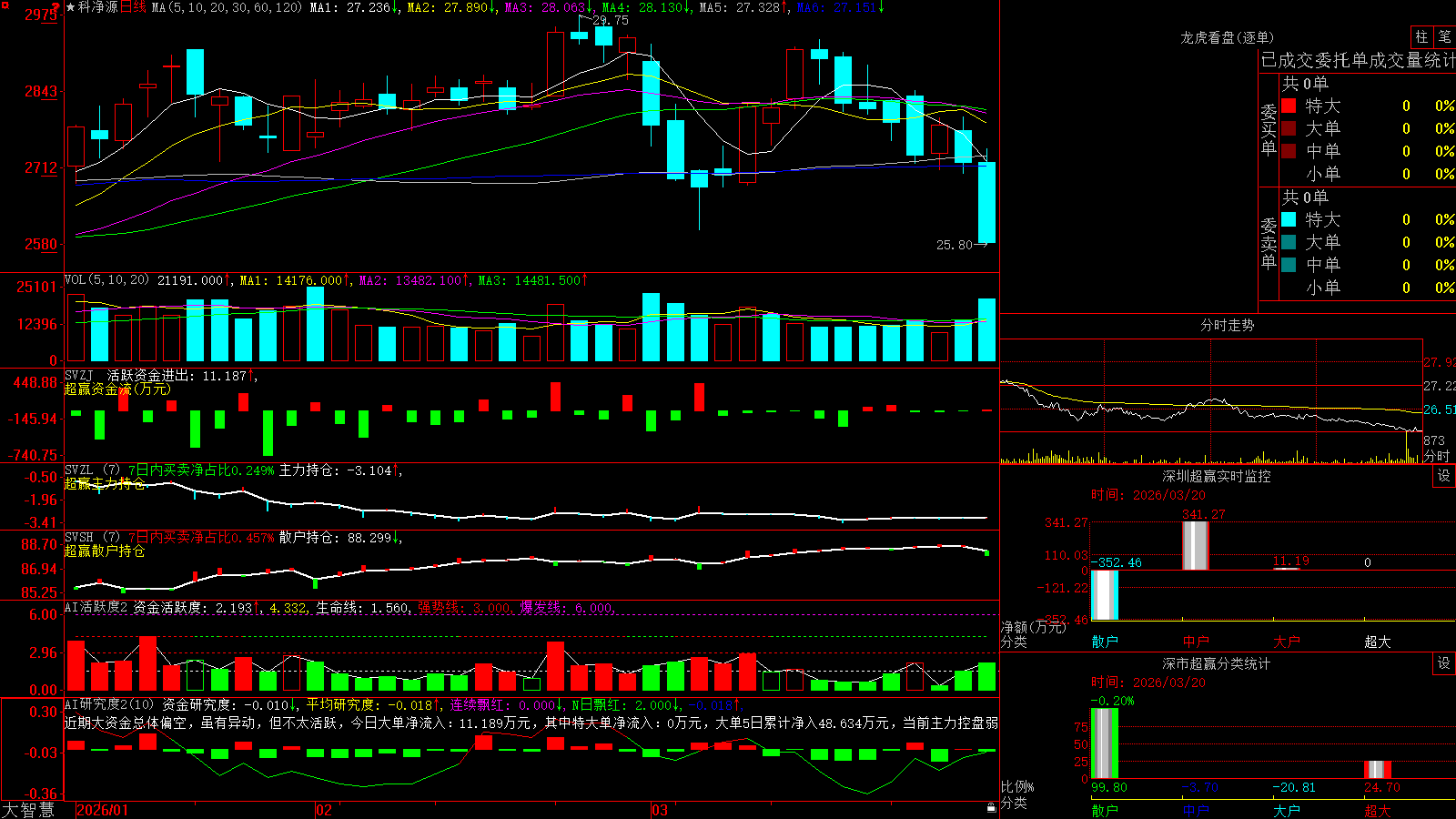Click the 主力持仓: -3.104 value

tap(339, 470)
